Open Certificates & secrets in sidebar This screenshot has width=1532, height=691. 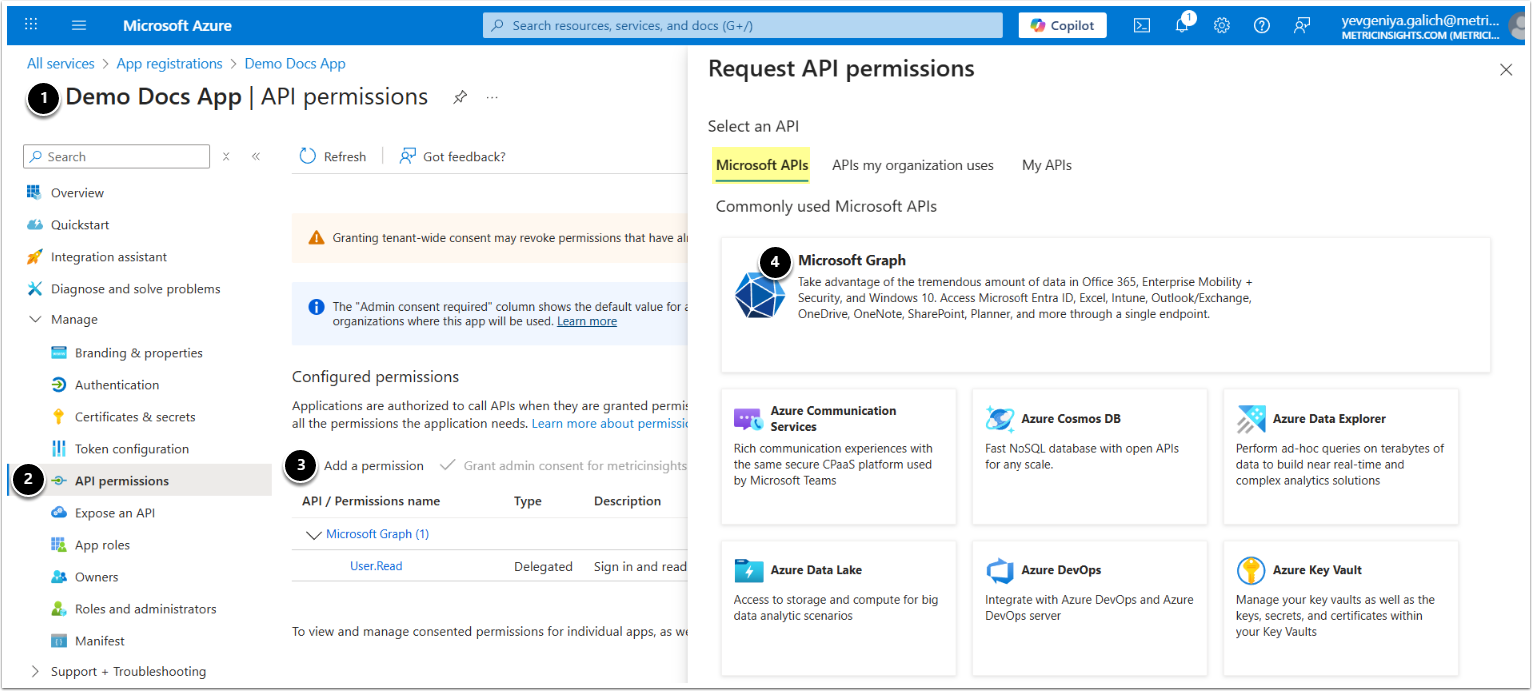[135, 417]
